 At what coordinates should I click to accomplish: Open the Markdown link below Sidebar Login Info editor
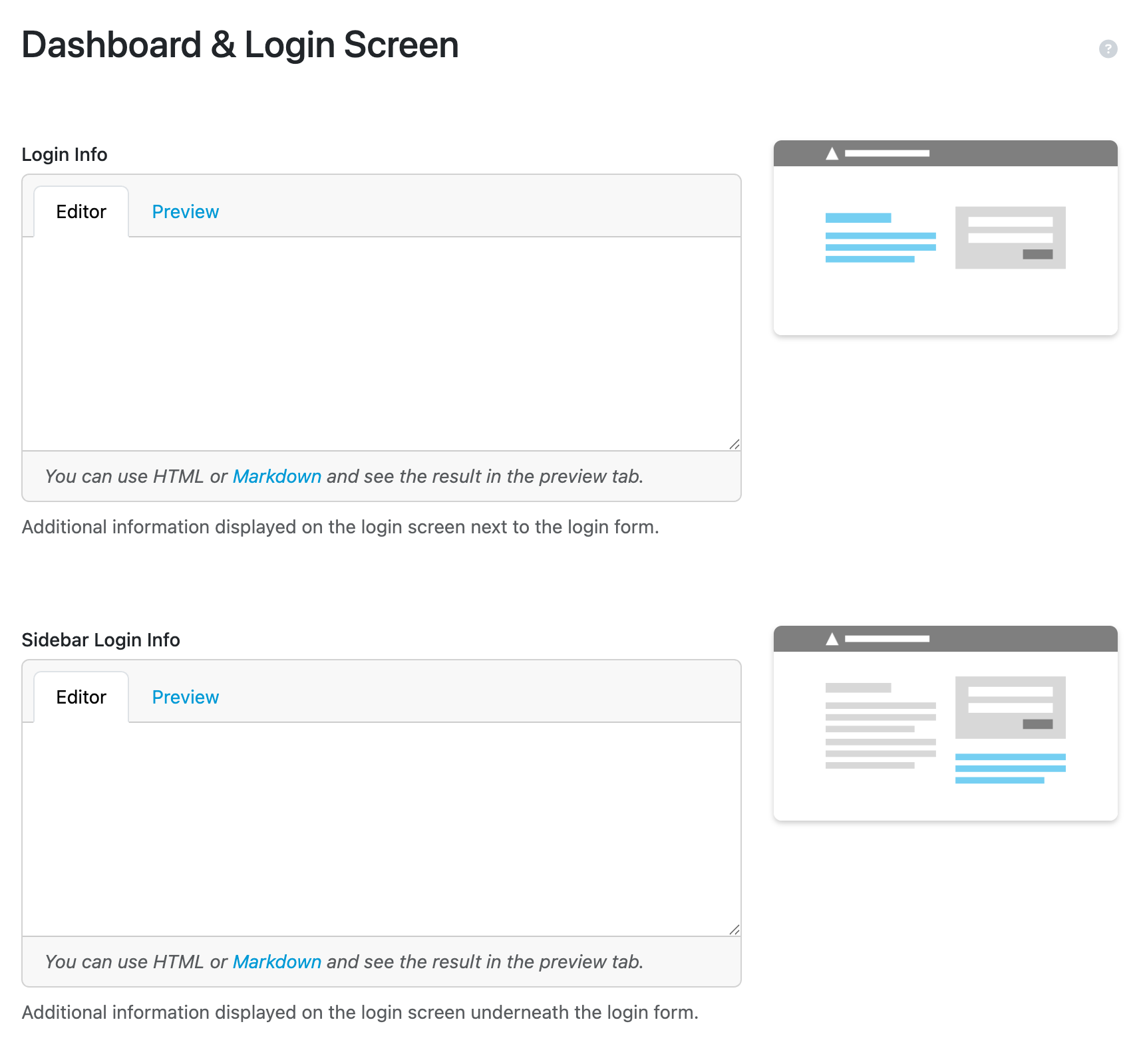click(277, 962)
